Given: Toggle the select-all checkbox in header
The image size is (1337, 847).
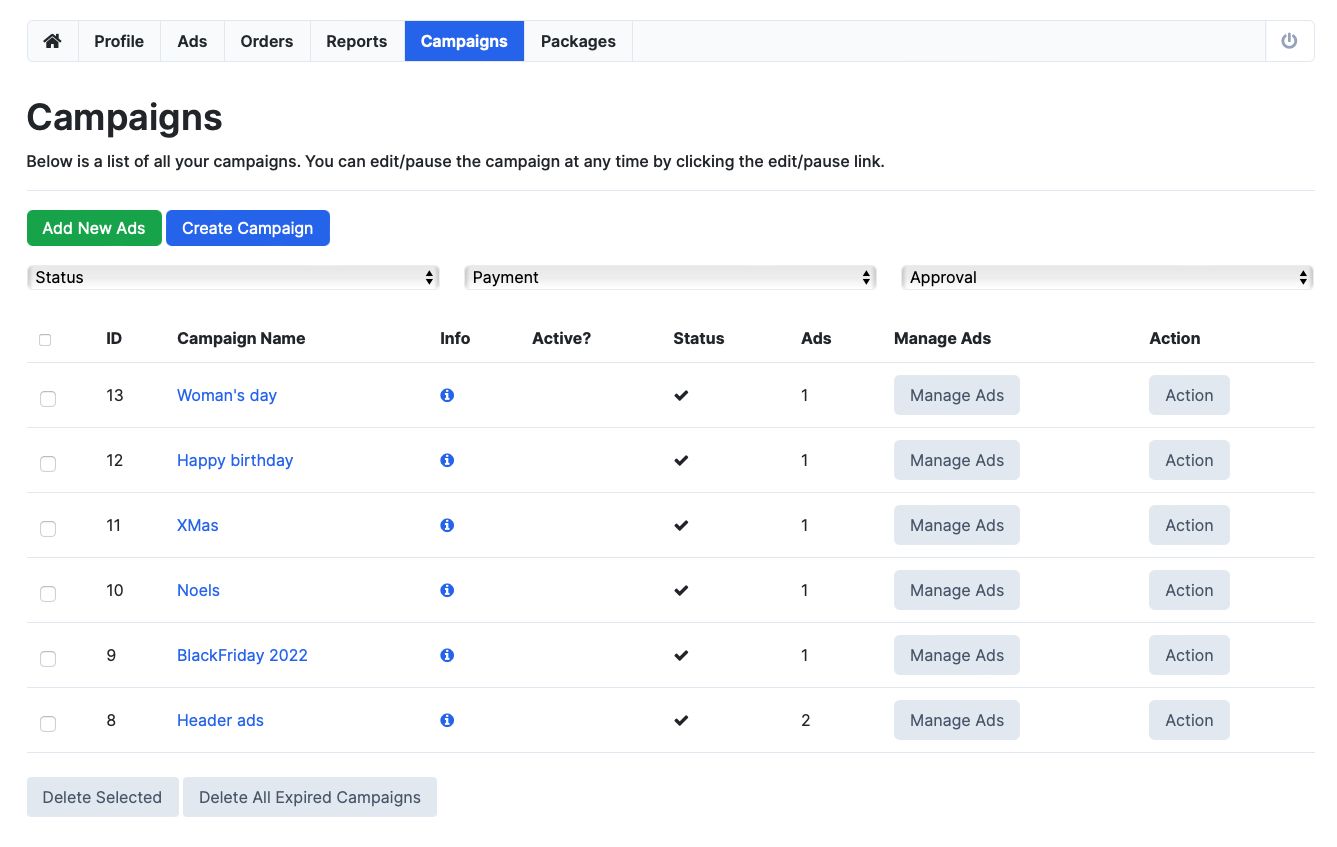Looking at the screenshot, I should 45,340.
